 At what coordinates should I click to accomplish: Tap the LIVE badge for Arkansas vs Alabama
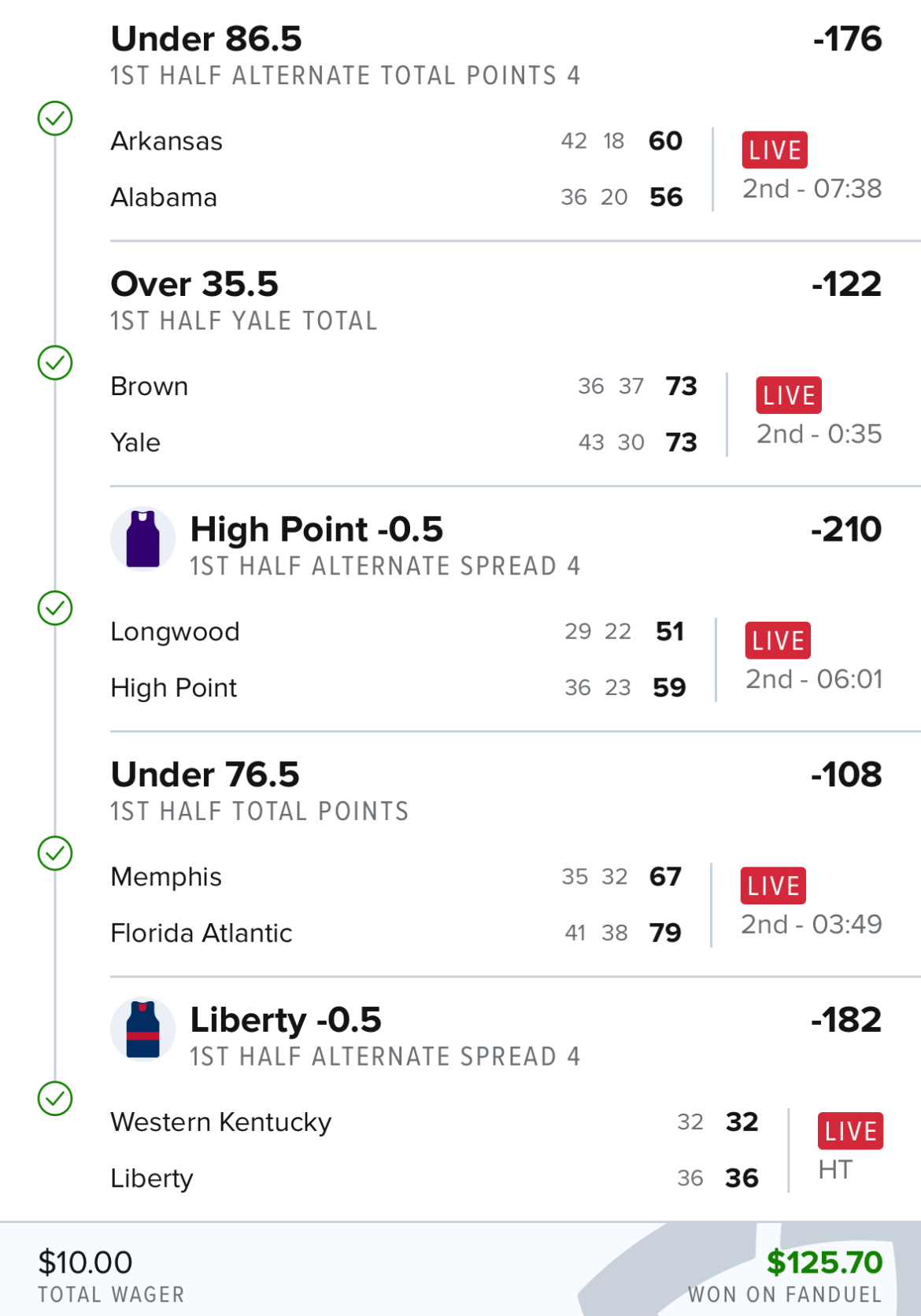pyautogui.click(x=775, y=150)
